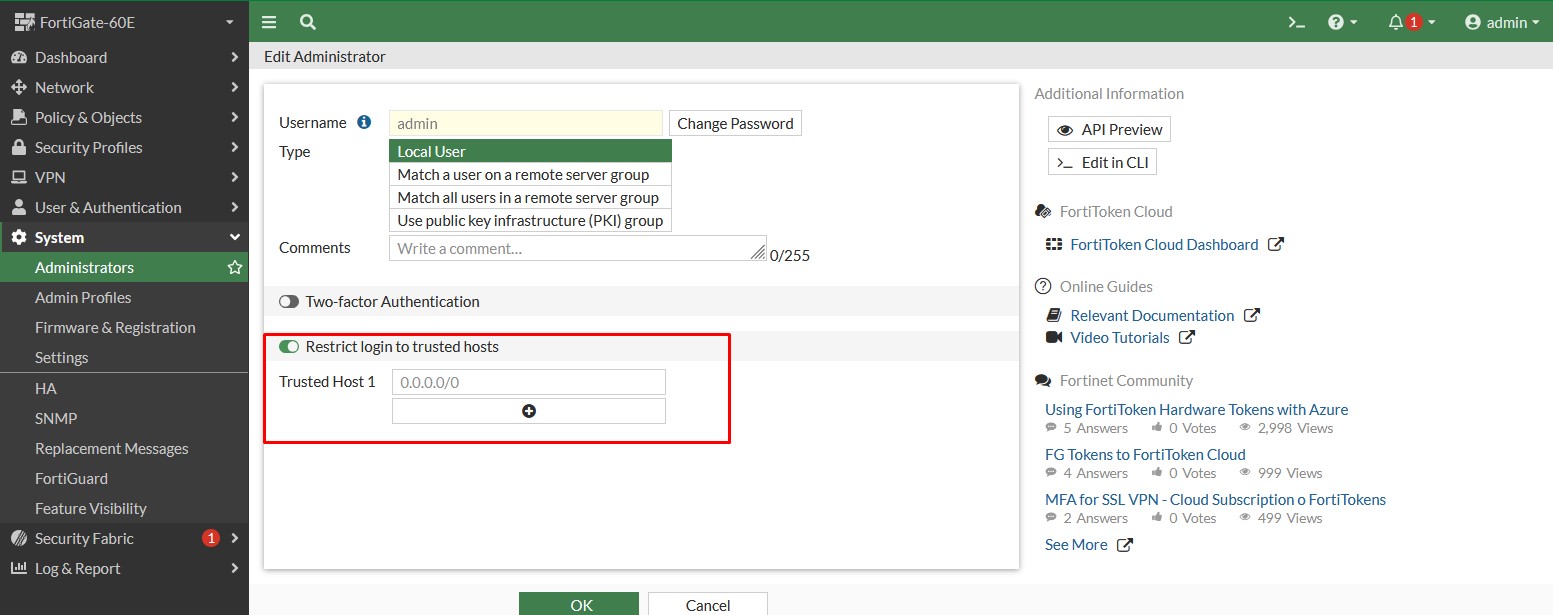This screenshot has height=615, width=1553.
Task: Click the Trusted Host 1 input field
Action: tap(528, 382)
